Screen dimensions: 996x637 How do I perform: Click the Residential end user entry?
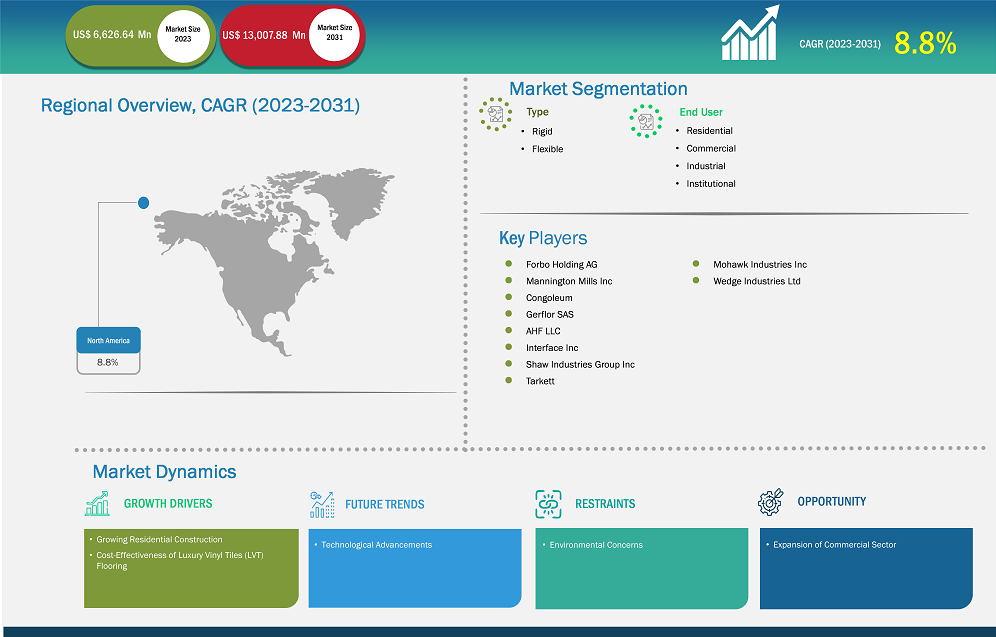coord(709,131)
